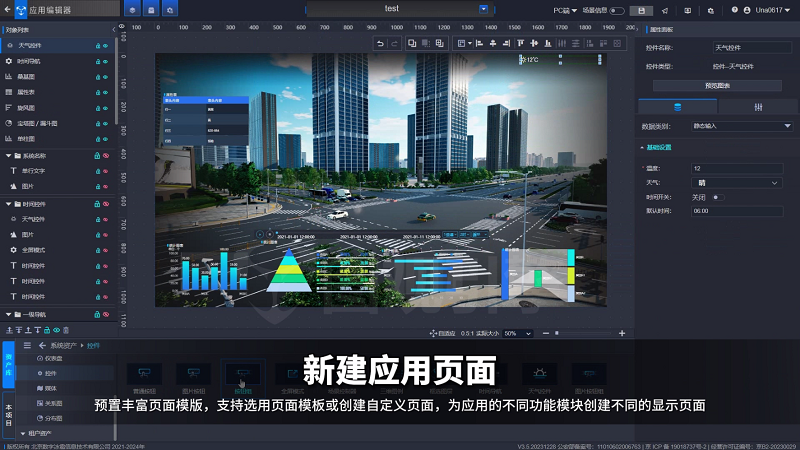Collapse the 系统名称 group

(8, 156)
